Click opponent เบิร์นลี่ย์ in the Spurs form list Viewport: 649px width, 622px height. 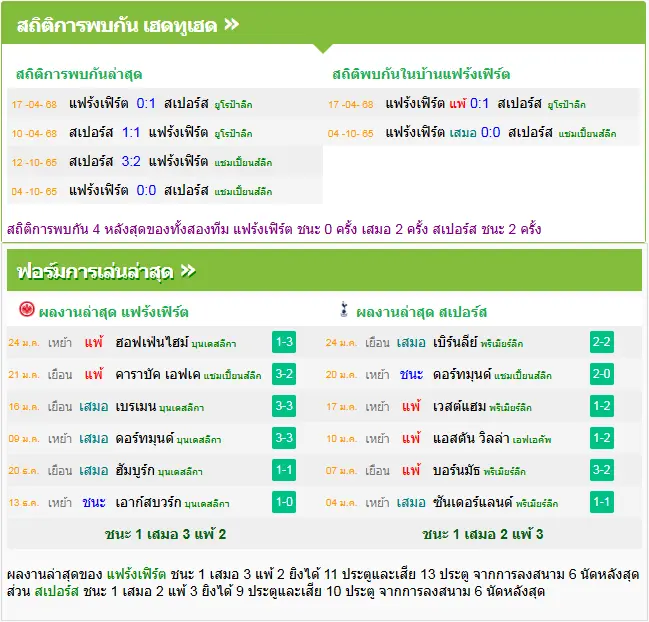(x=455, y=342)
